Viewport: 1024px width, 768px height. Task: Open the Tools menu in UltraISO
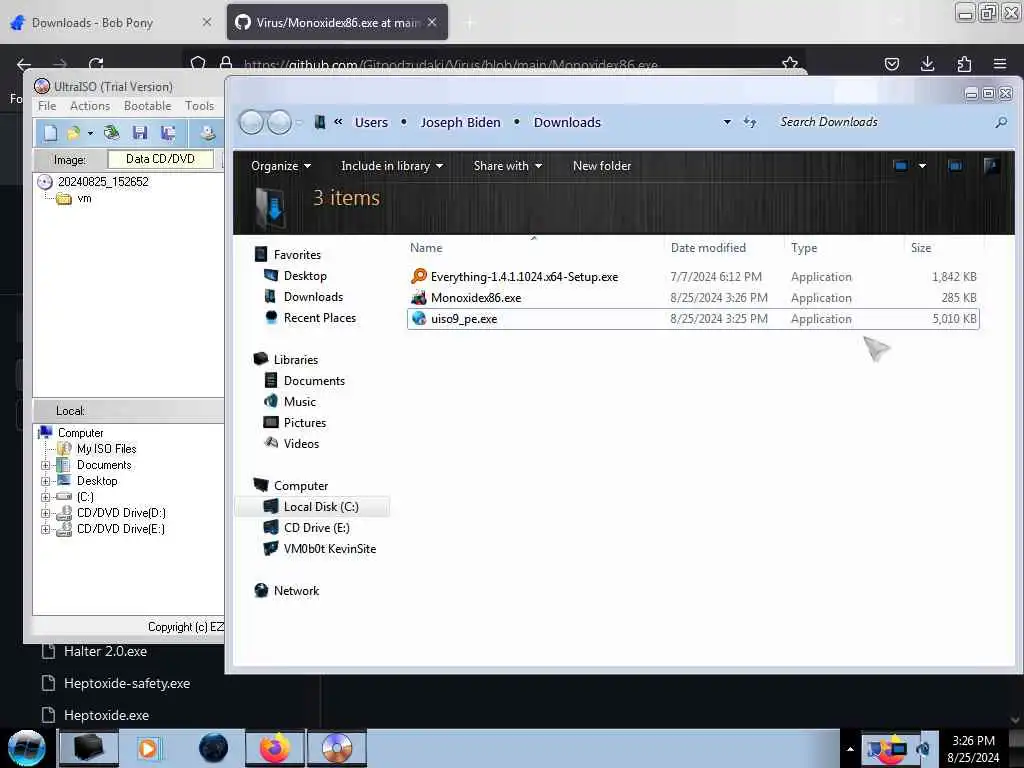[x=199, y=106]
